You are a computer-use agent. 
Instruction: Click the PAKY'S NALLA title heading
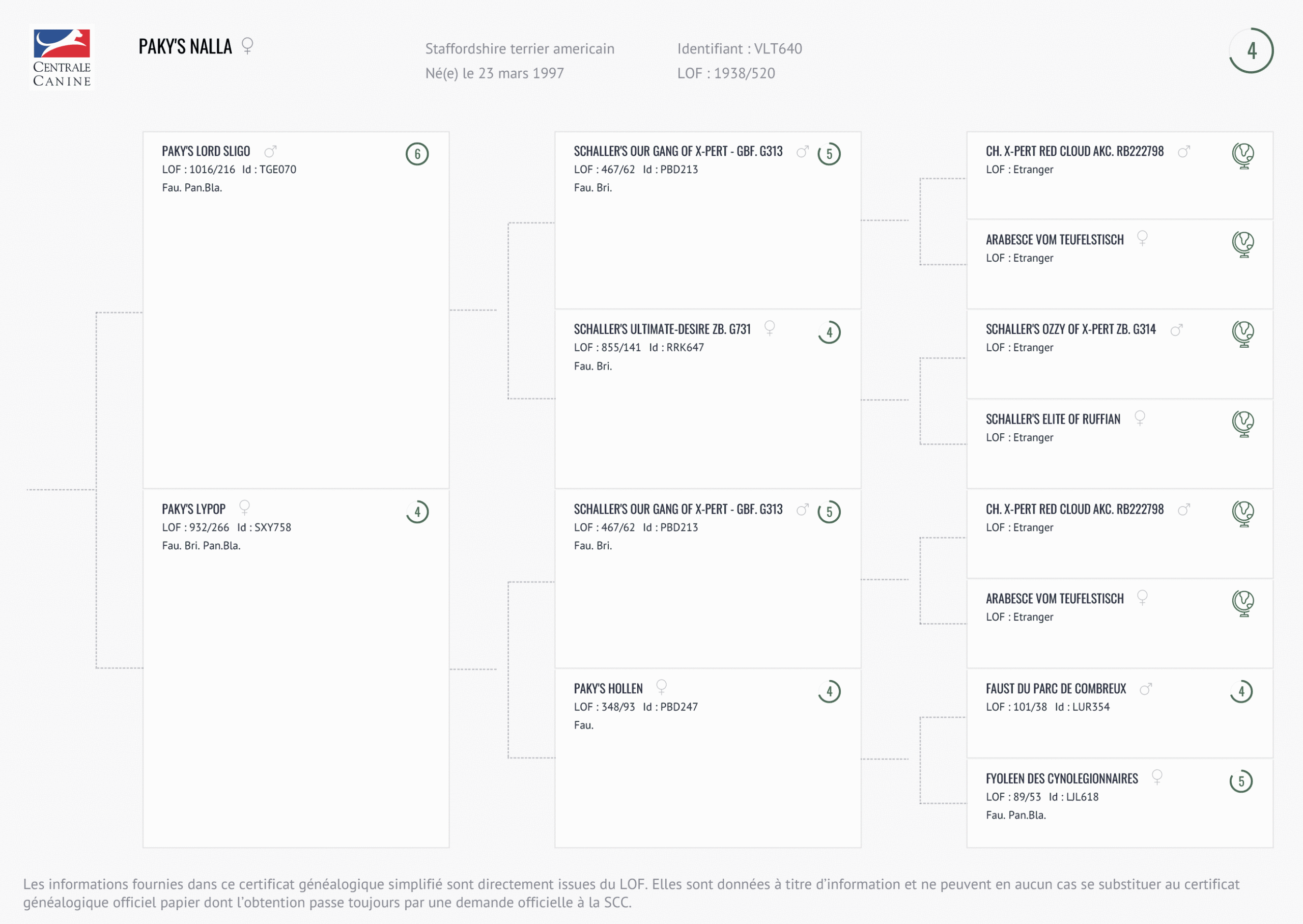tap(185, 47)
